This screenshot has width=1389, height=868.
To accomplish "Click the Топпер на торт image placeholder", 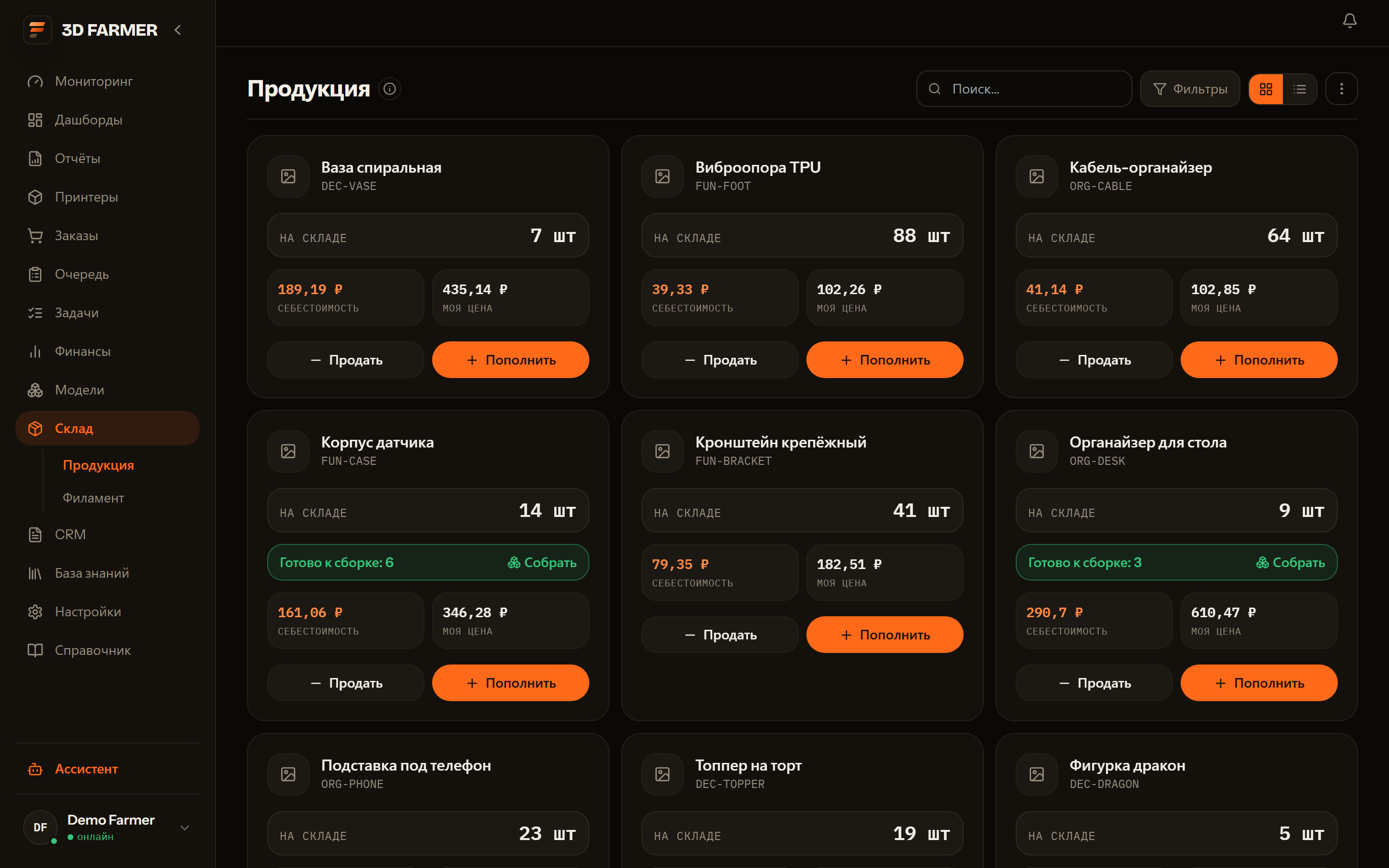I will tap(662, 774).
